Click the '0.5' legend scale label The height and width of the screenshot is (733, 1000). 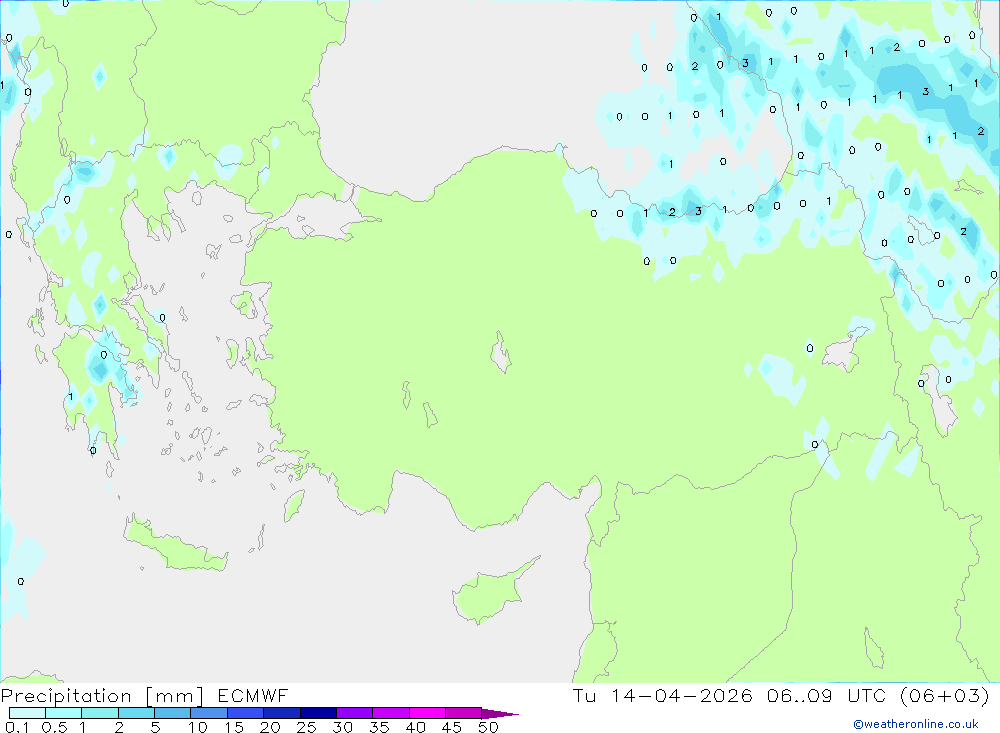[54, 727]
